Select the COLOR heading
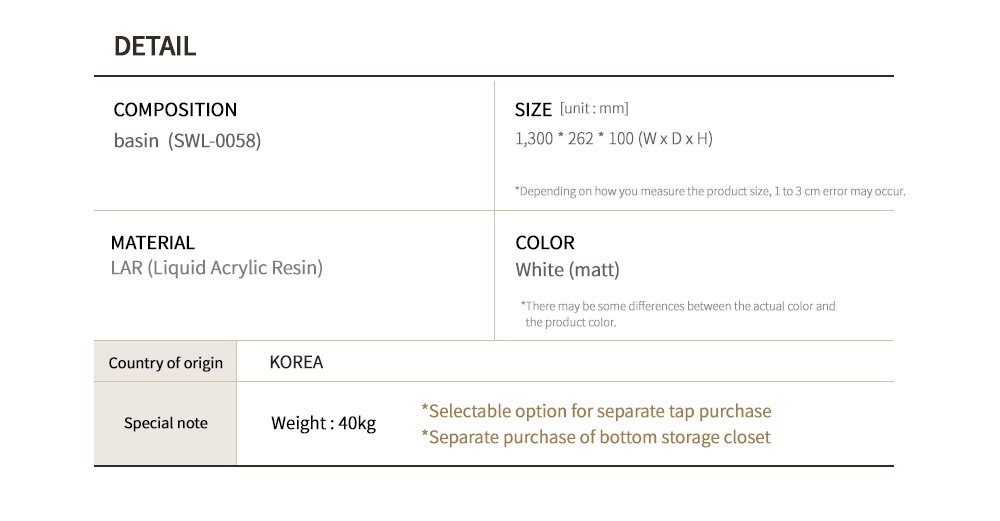This screenshot has width=1000, height=521. point(545,243)
